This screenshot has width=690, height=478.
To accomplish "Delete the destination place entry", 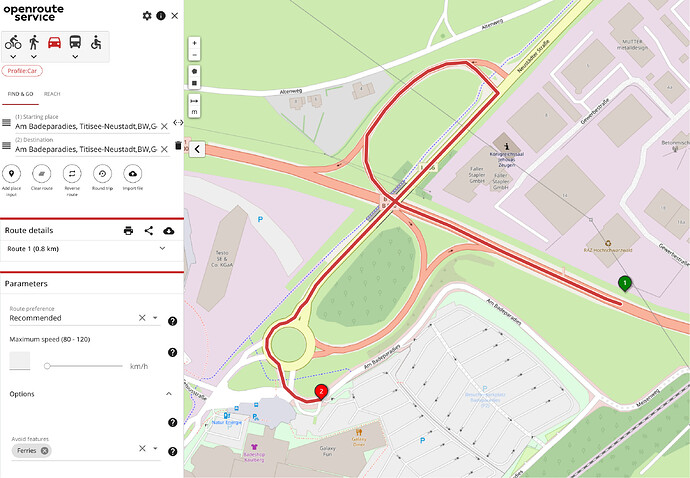I will (x=178, y=145).
